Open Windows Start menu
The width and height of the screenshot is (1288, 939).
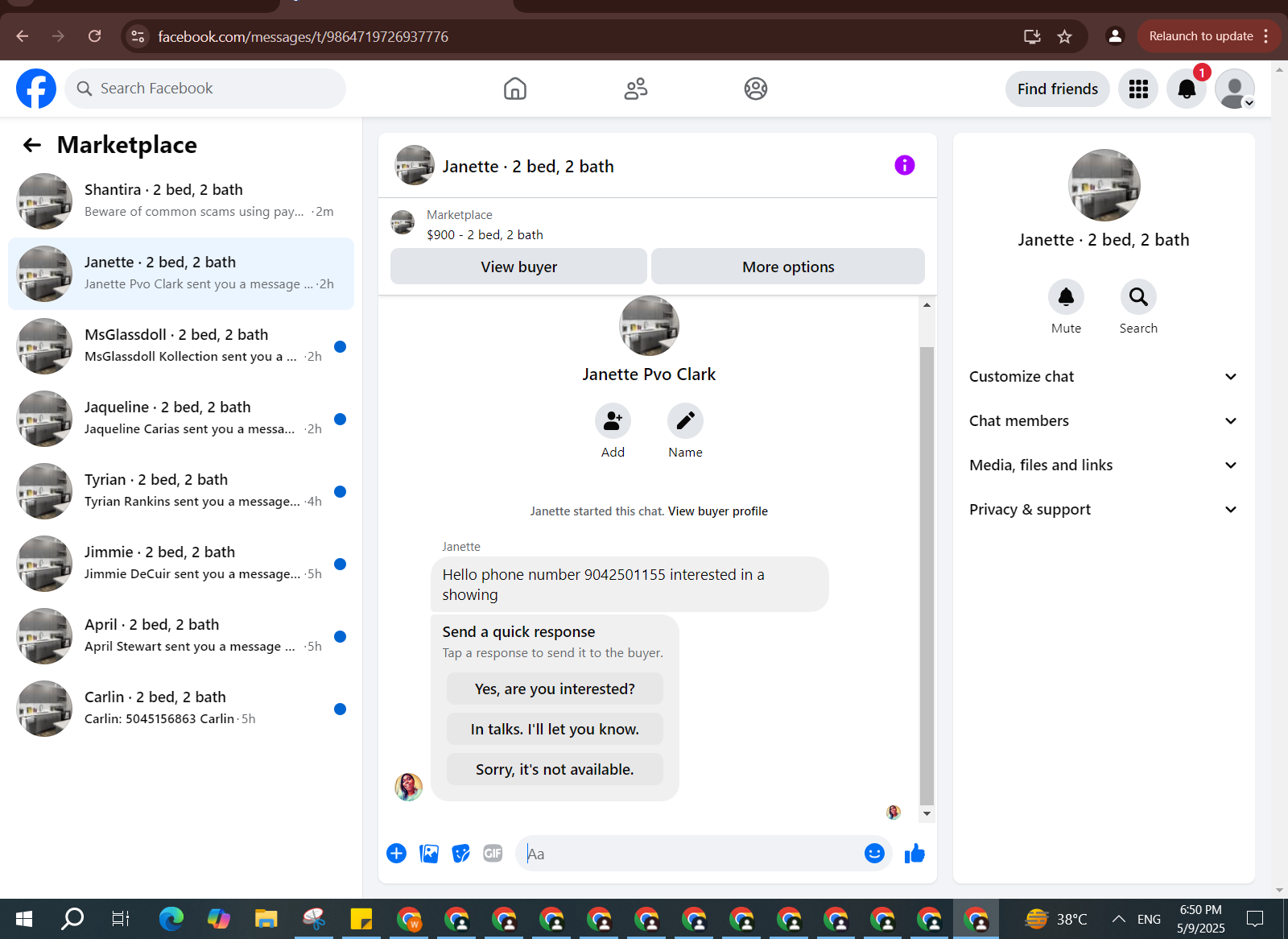pos(24,919)
